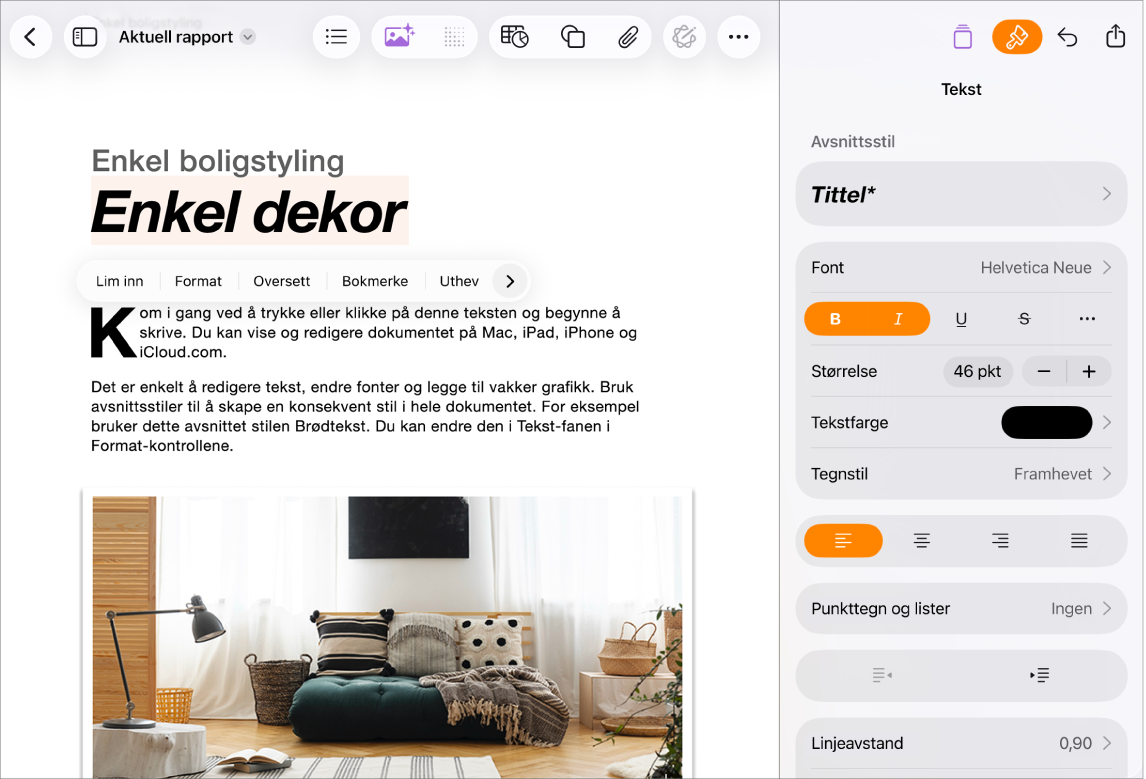Open Font selection Helvetica Neue
This screenshot has width=1146, height=779.
961,267
